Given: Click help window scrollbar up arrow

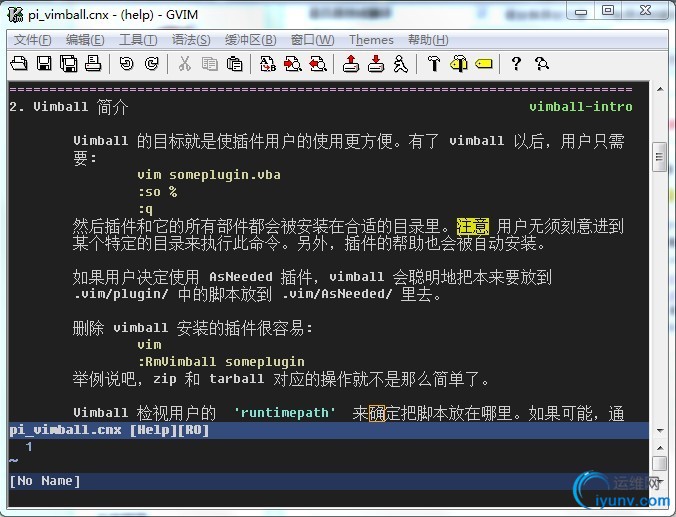Looking at the screenshot, I should tap(660, 89).
